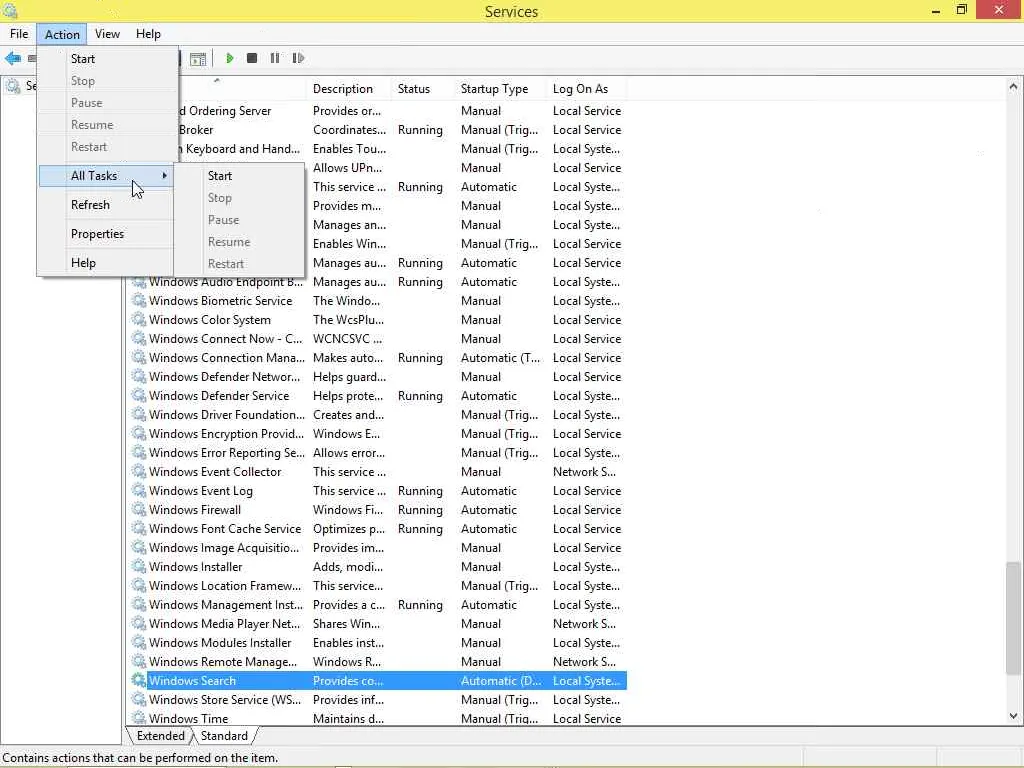Click 'Optimizes p...' description cell
The height and width of the screenshot is (768, 1024).
tap(349, 529)
